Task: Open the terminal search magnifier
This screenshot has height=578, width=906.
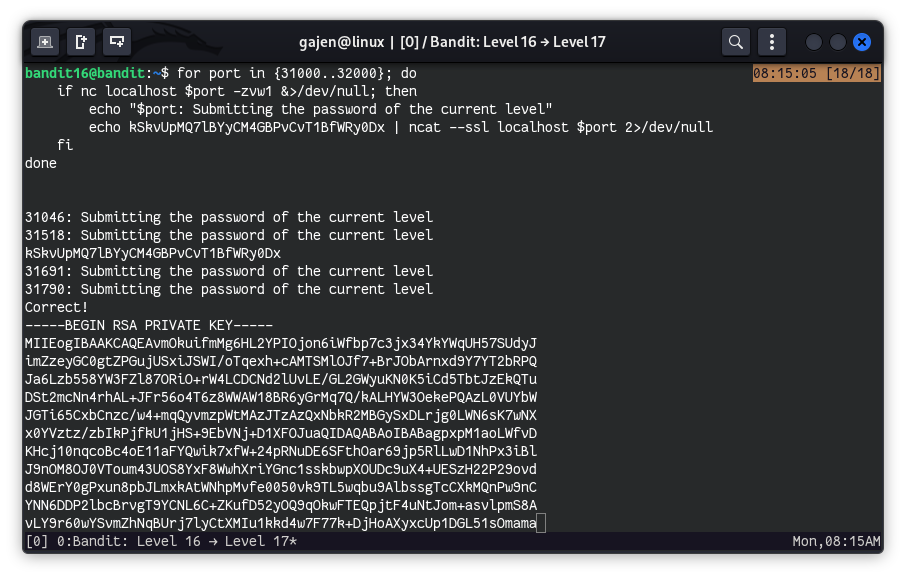Action: tap(736, 42)
